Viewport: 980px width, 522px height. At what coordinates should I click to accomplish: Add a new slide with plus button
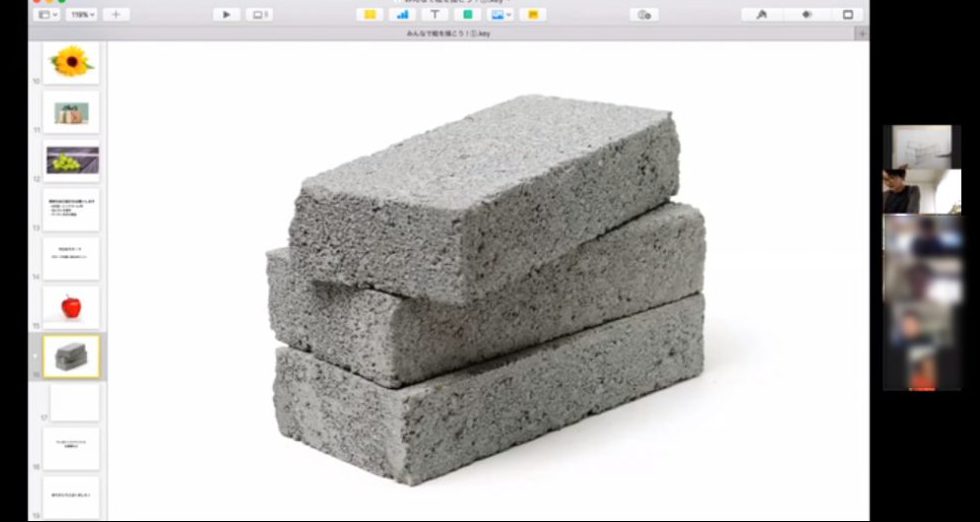[116, 14]
